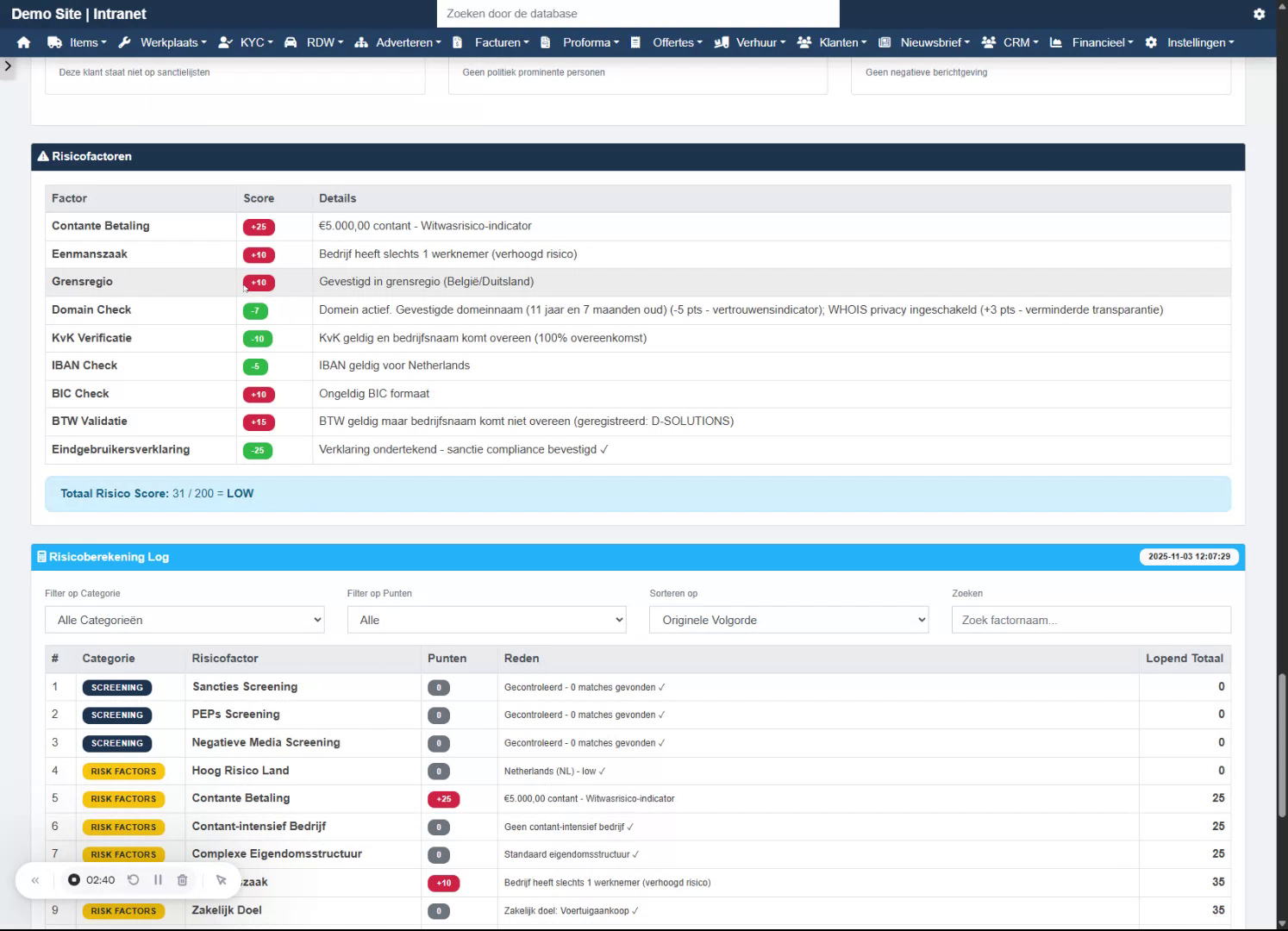Click the -7 badge for Domain Check
This screenshot has height=931, width=1288.
pos(255,310)
